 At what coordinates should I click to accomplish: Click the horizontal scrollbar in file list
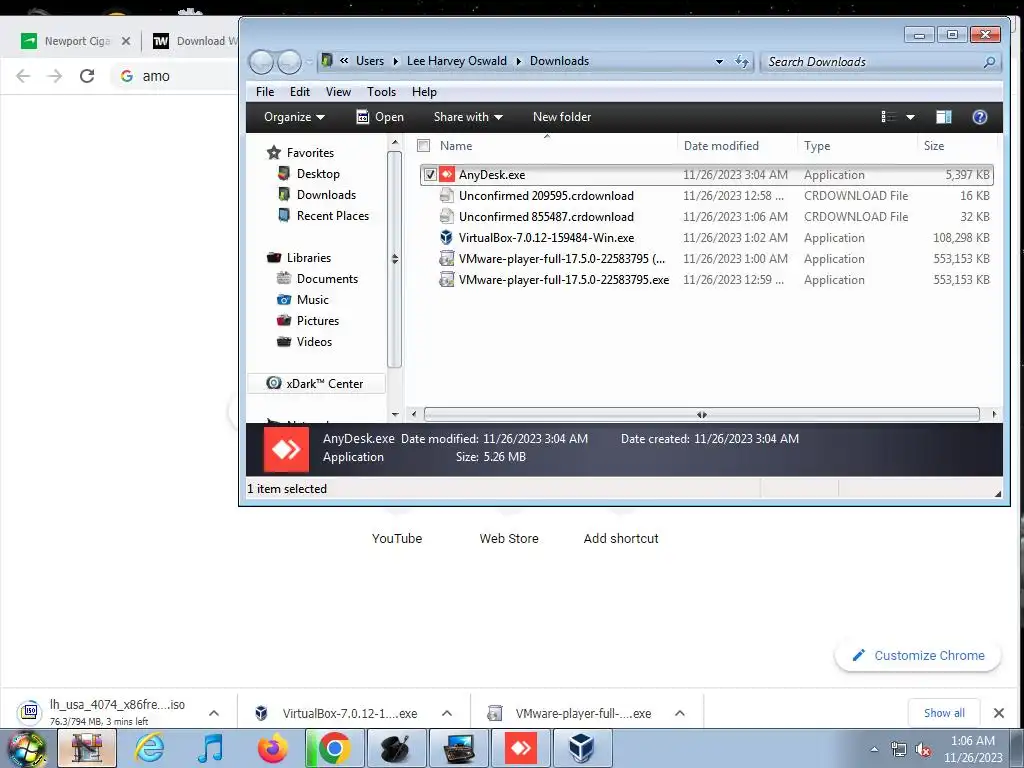tap(701, 415)
